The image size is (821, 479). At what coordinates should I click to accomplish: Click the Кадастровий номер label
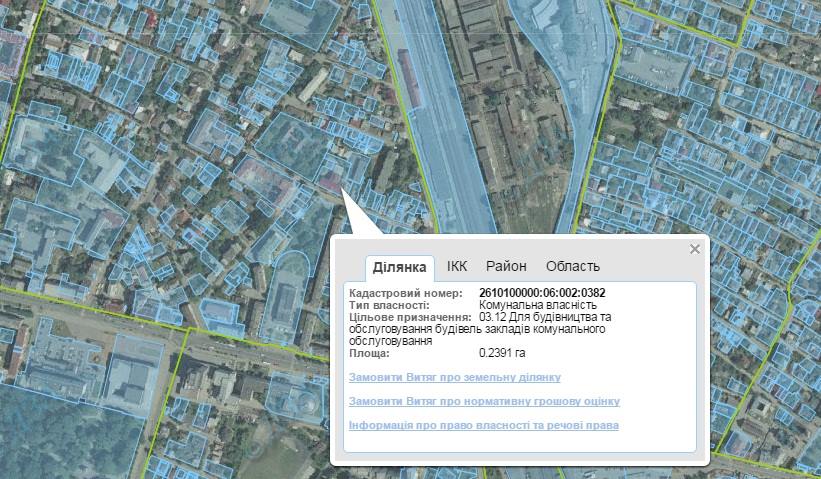399,292
